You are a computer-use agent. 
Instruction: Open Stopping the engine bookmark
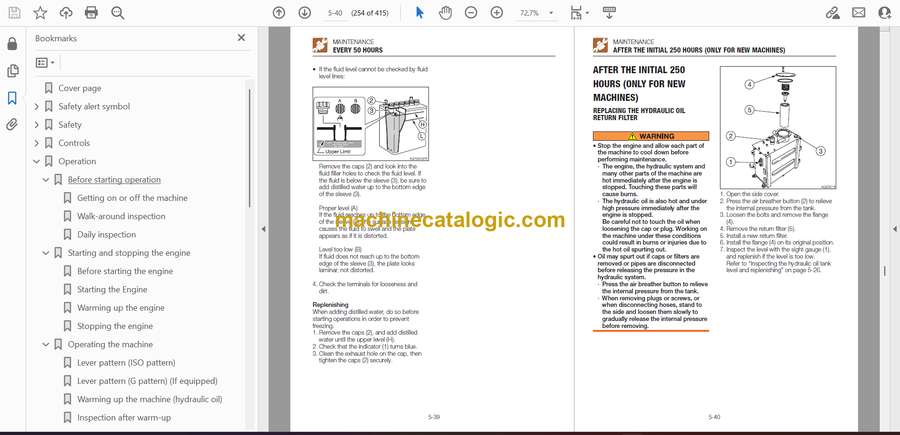(115, 326)
